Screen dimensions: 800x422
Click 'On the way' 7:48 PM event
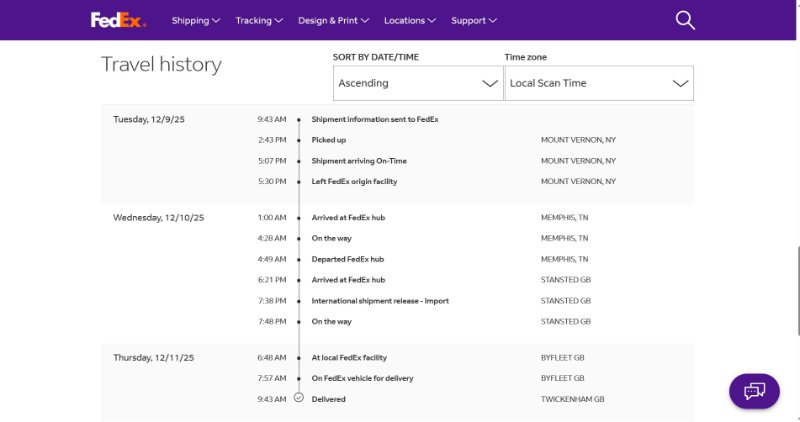[332, 321]
